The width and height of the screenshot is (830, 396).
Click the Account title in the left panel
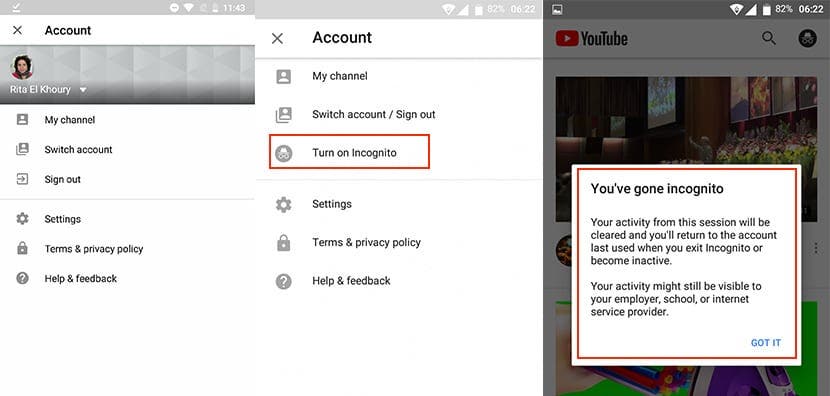pos(68,30)
